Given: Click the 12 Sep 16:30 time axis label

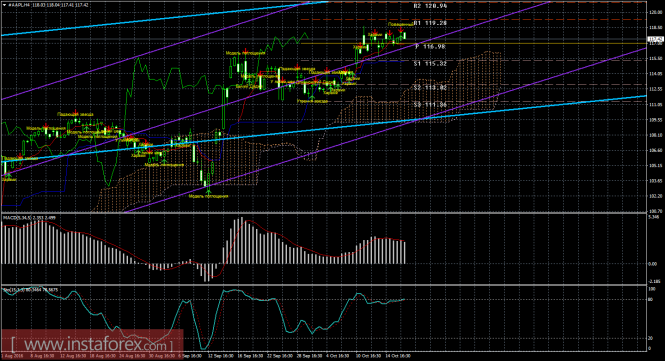Looking at the screenshot, I should tap(220, 356).
